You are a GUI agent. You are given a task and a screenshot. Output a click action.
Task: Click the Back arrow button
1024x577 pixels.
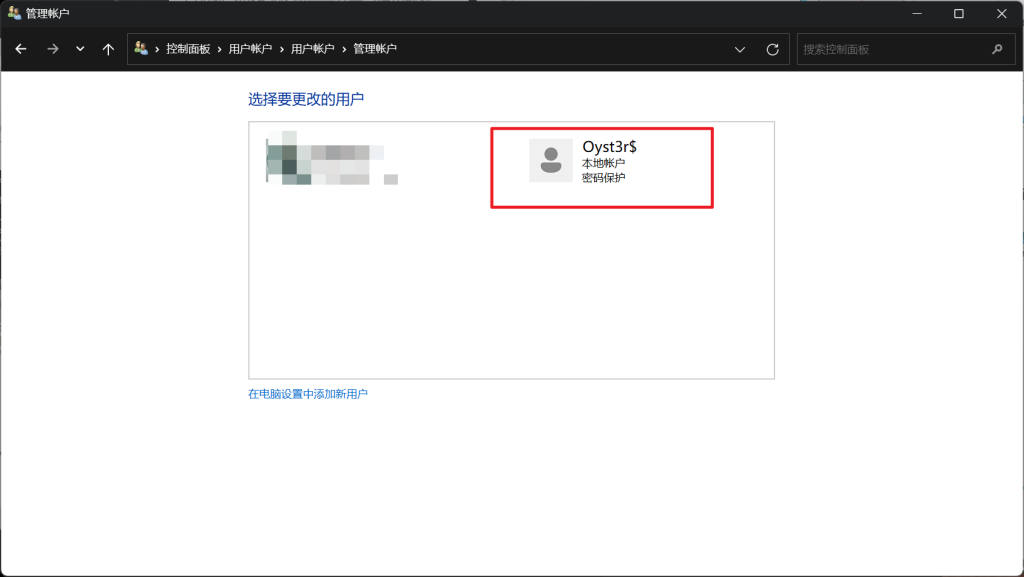(21, 49)
